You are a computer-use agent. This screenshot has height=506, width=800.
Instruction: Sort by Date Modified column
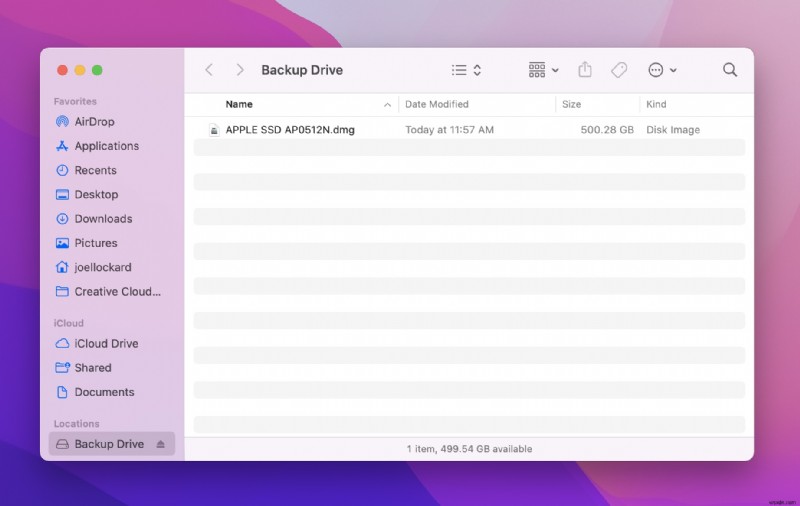point(437,104)
